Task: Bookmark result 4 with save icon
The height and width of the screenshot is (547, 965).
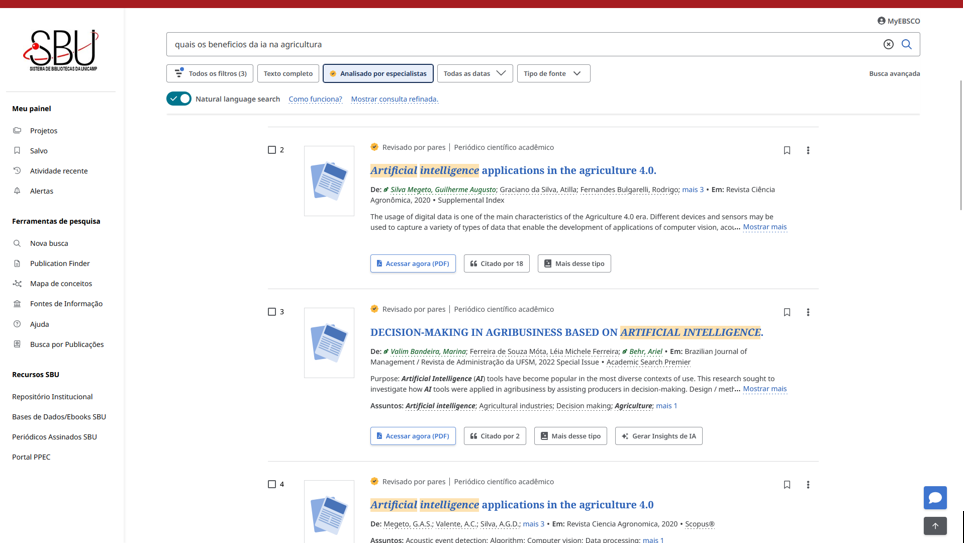Action: pos(787,485)
